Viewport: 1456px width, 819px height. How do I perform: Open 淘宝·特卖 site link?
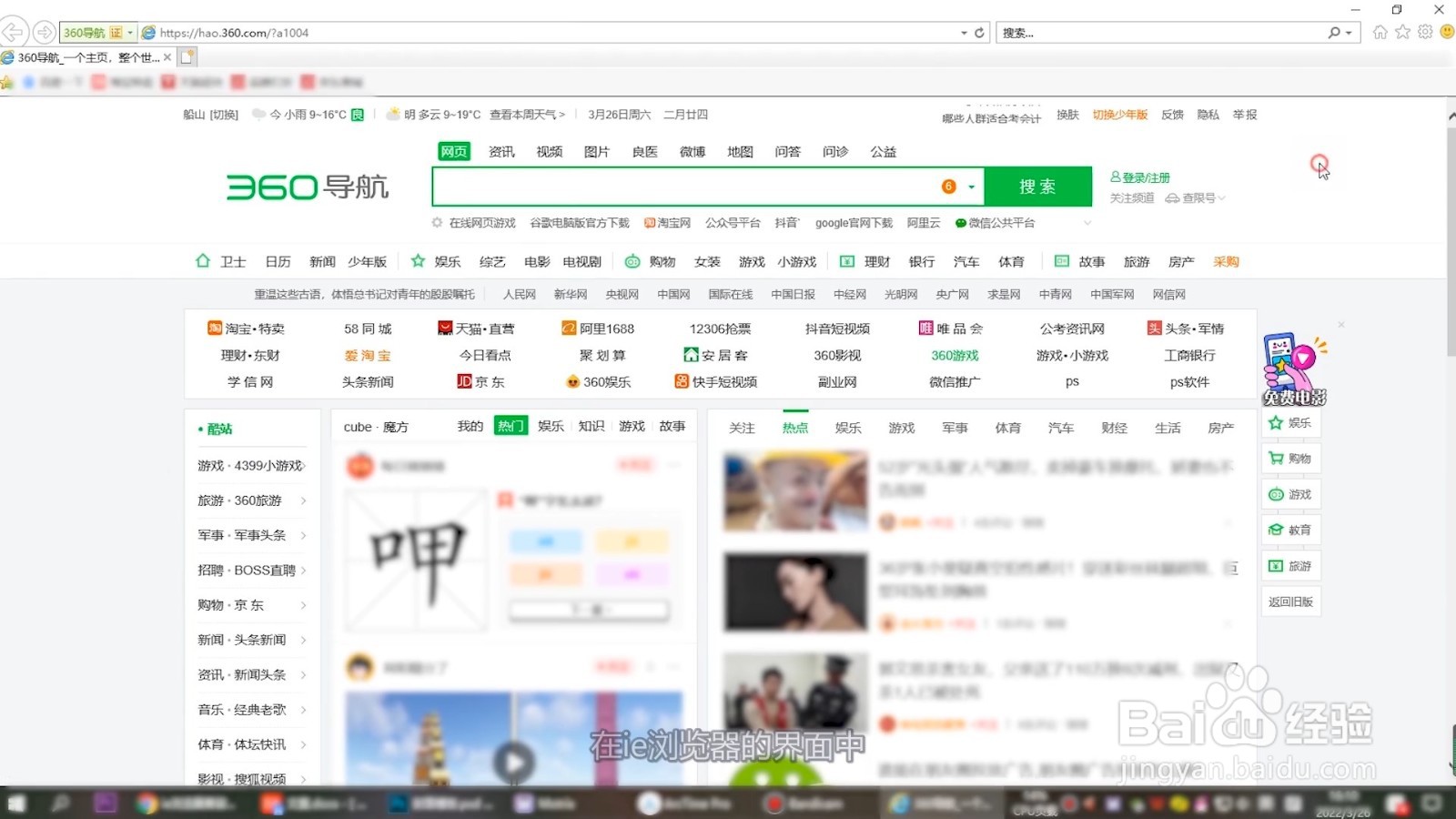pos(246,329)
